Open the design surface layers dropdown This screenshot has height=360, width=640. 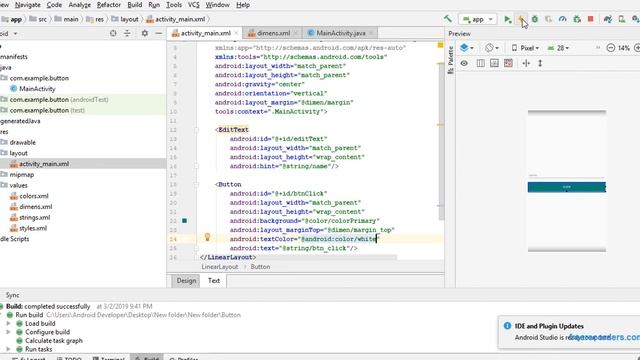467,48
